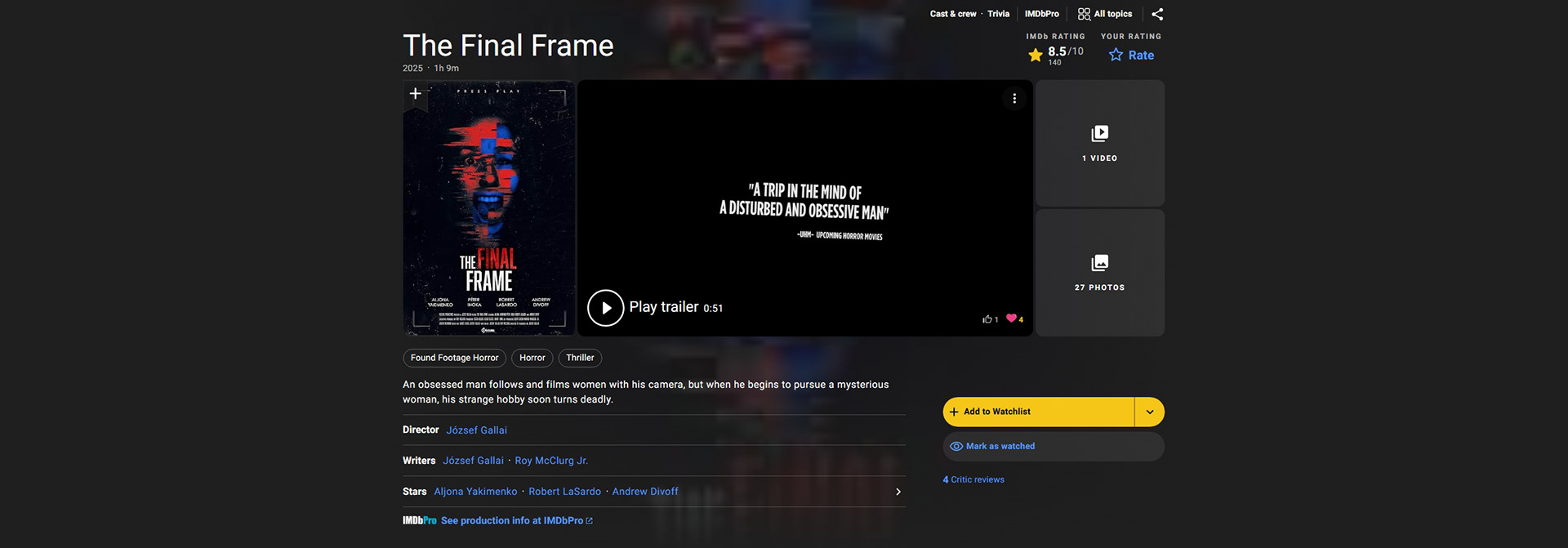Click The Final Frame title heading

point(508,46)
